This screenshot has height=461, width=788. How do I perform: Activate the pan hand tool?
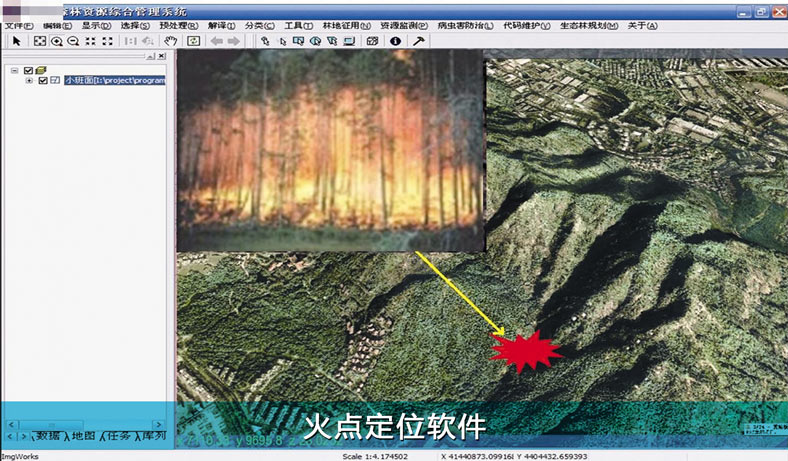(x=171, y=41)
